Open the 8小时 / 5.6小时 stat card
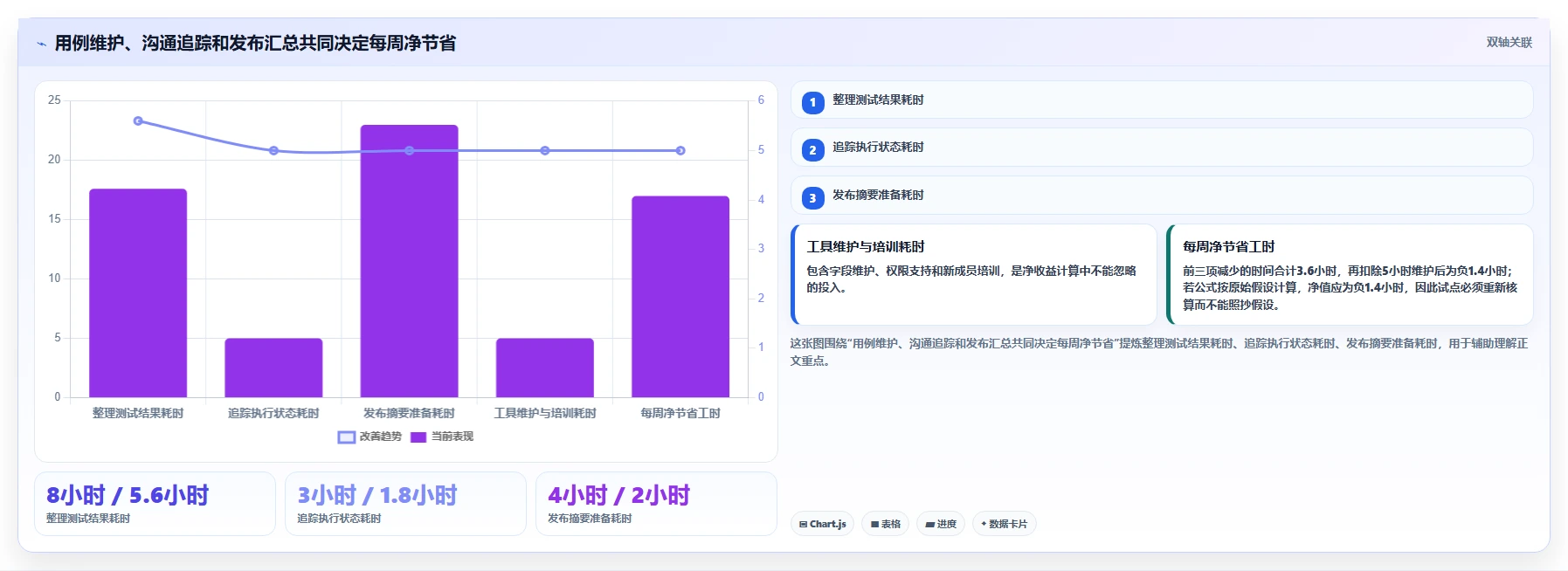Screen dimensions: 1568x571 [x=155, y=504]
